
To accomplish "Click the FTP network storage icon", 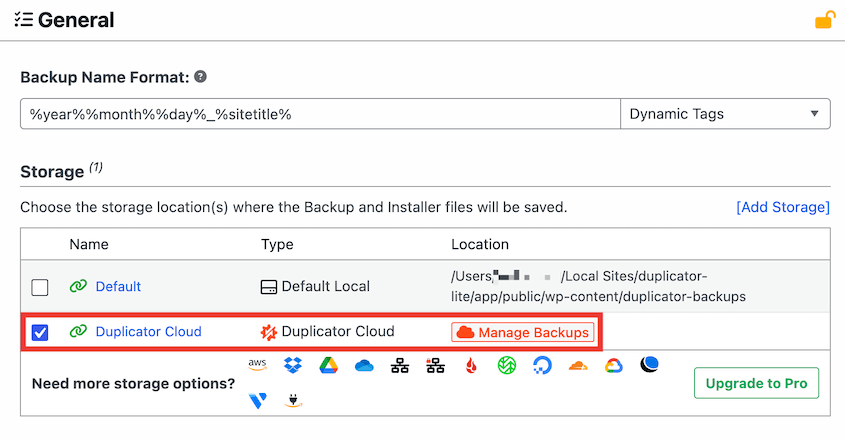I will (x=400, y=366).
